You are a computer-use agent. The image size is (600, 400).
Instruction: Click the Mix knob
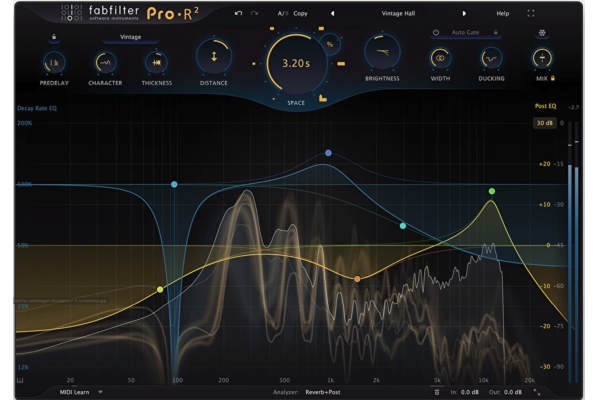click(x=542, y=59)
